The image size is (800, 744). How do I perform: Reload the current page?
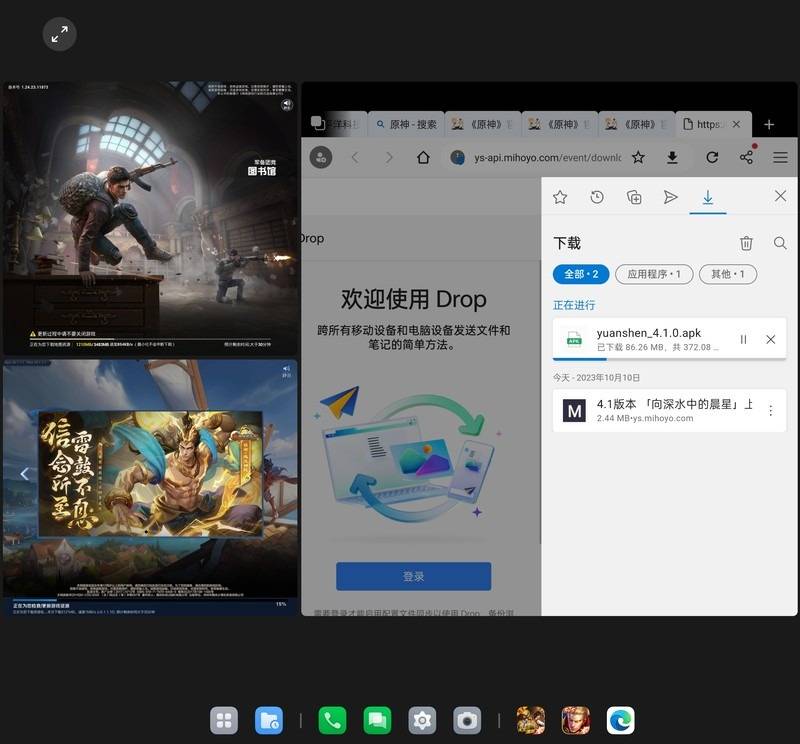click(712, 158)
